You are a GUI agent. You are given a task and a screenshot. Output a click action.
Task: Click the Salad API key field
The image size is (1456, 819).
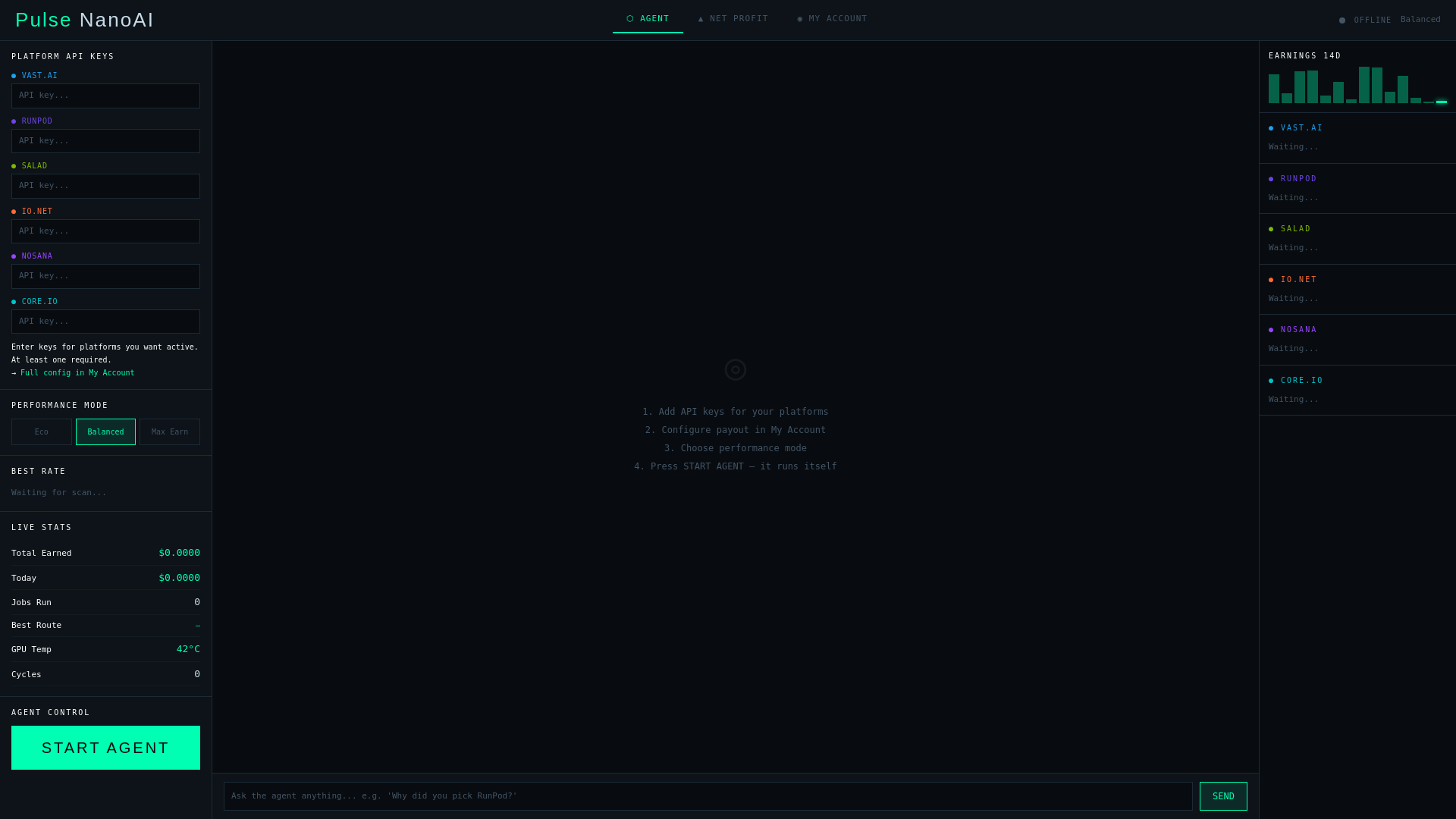[105, 186]
